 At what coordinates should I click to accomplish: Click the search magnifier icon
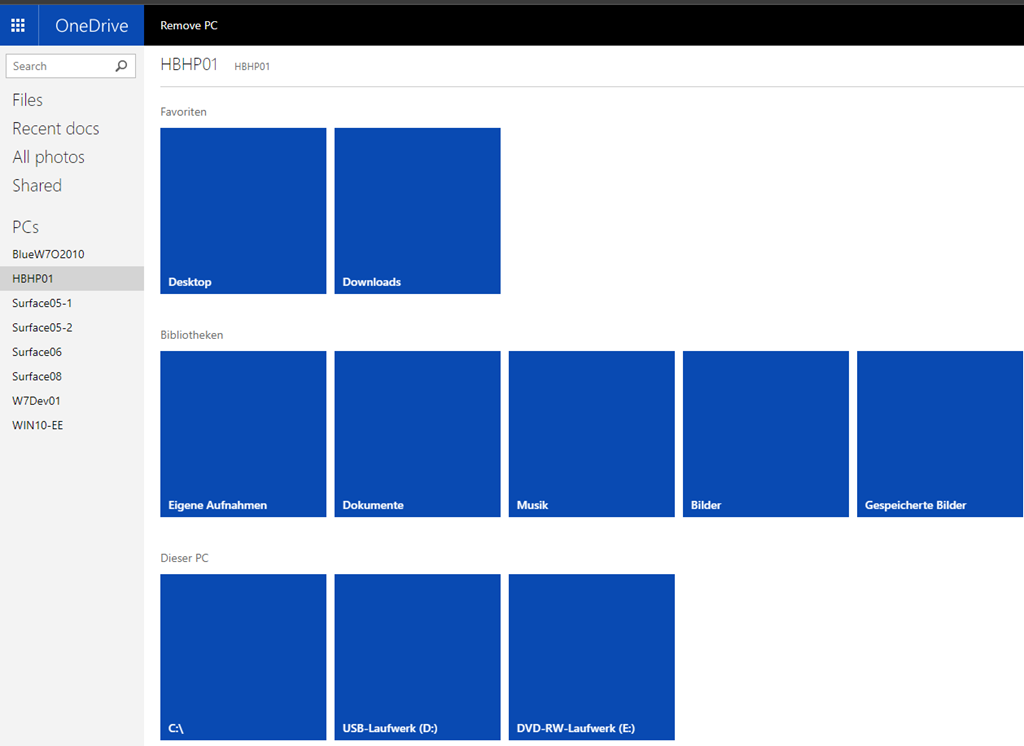122,66
